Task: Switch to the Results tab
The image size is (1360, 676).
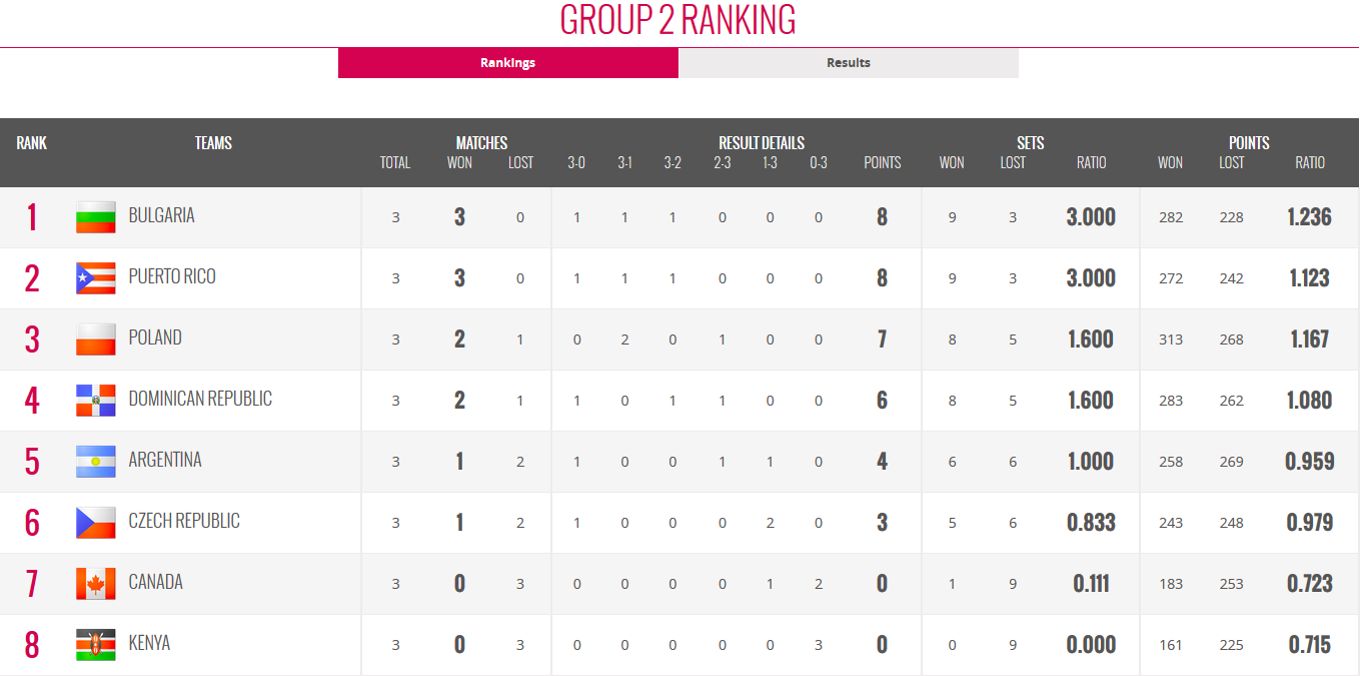Action: pos(848,62)
